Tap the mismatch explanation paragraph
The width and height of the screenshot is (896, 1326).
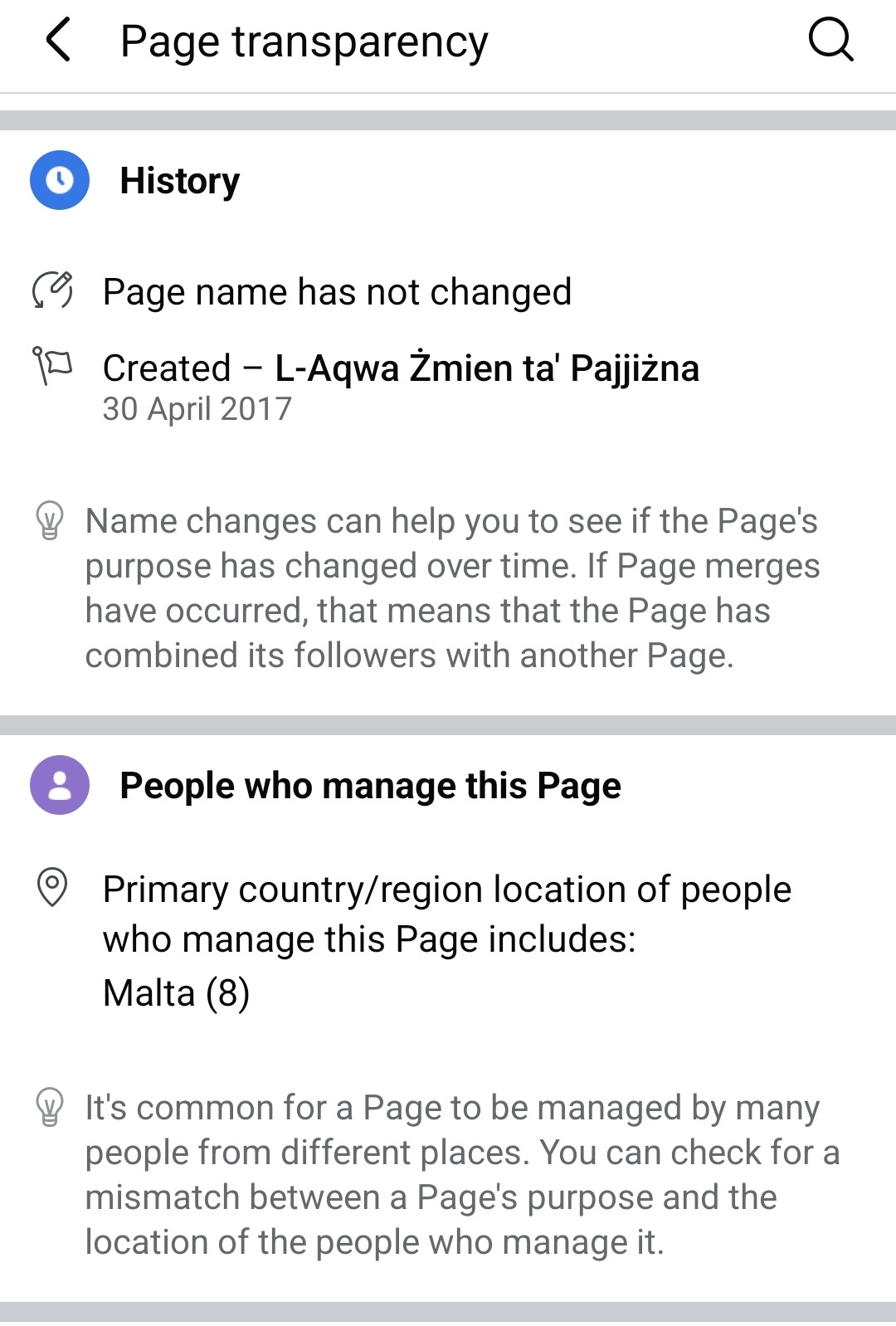coord(461,1175)
